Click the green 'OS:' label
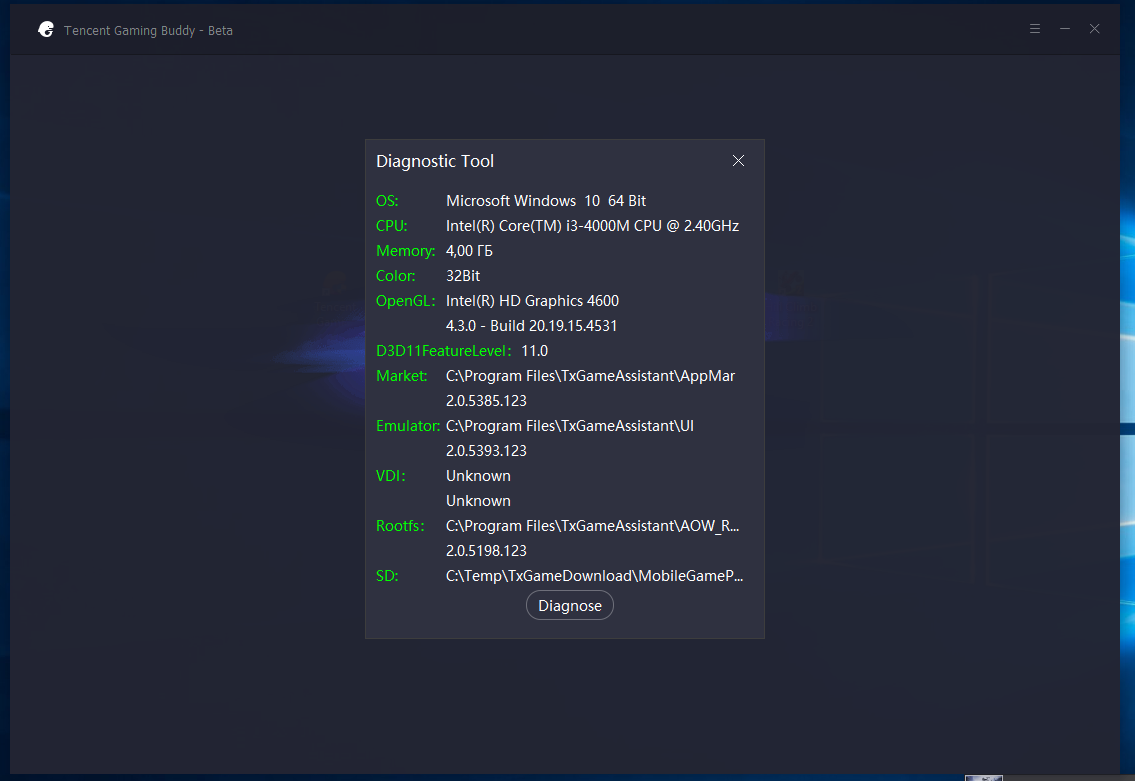 [387, 200]
